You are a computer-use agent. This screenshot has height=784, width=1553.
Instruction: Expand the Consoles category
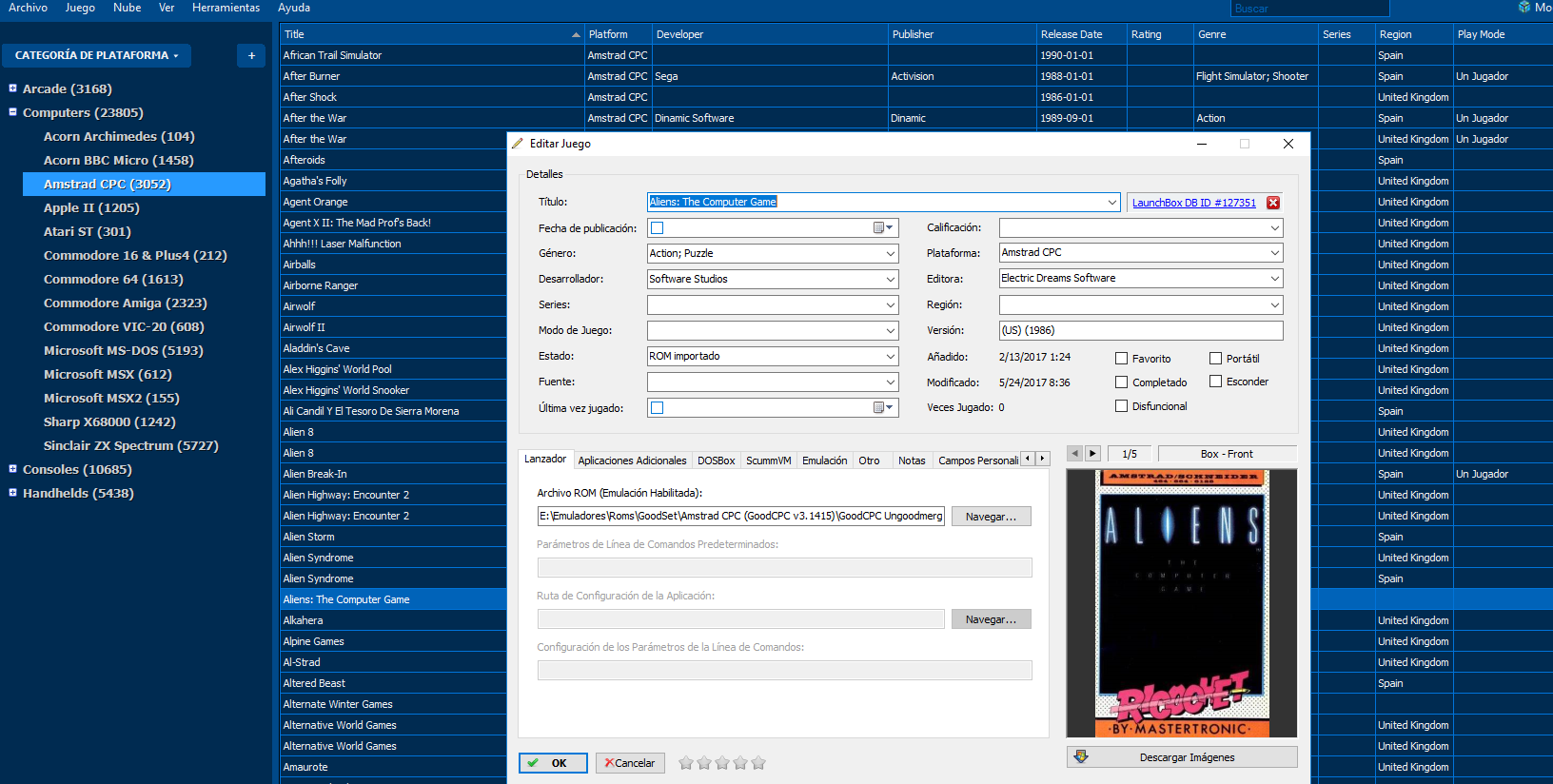click(12, 469)
